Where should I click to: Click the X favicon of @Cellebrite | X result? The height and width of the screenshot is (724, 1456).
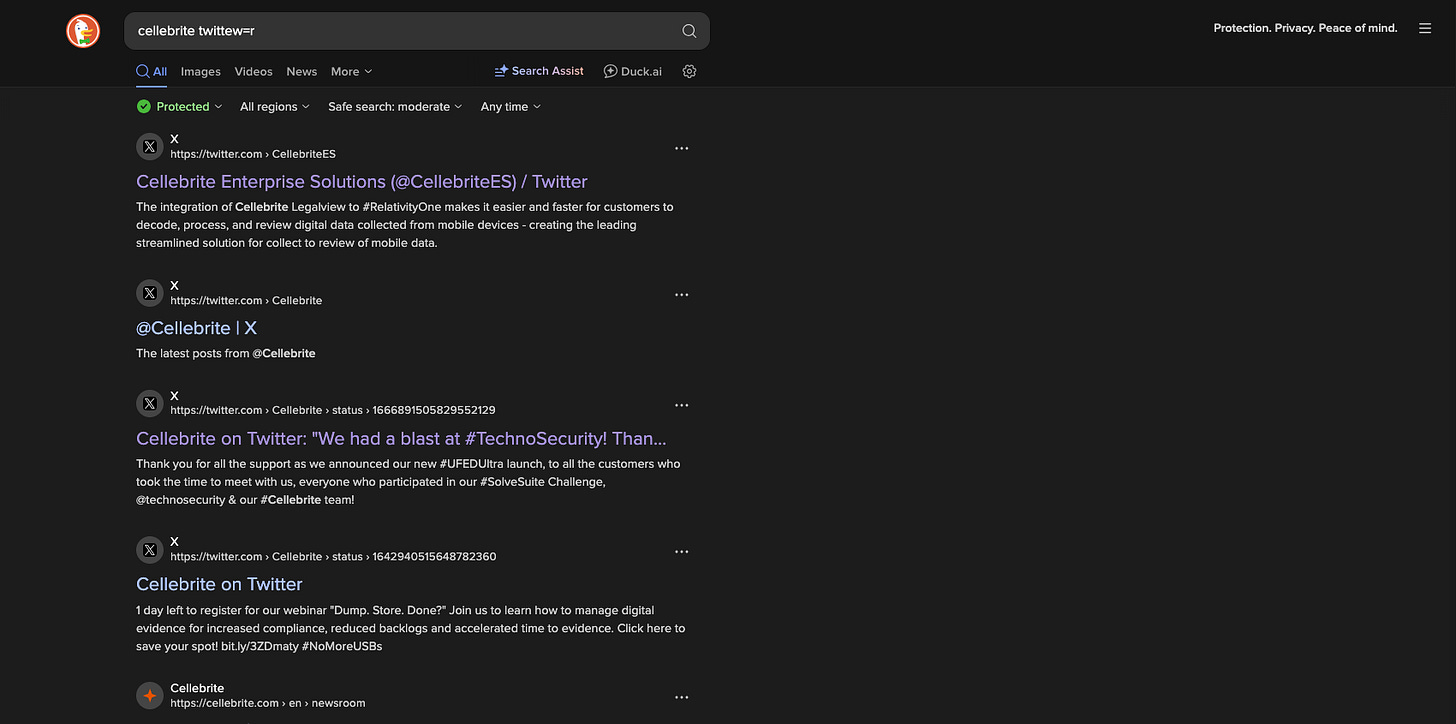(149, 293)
